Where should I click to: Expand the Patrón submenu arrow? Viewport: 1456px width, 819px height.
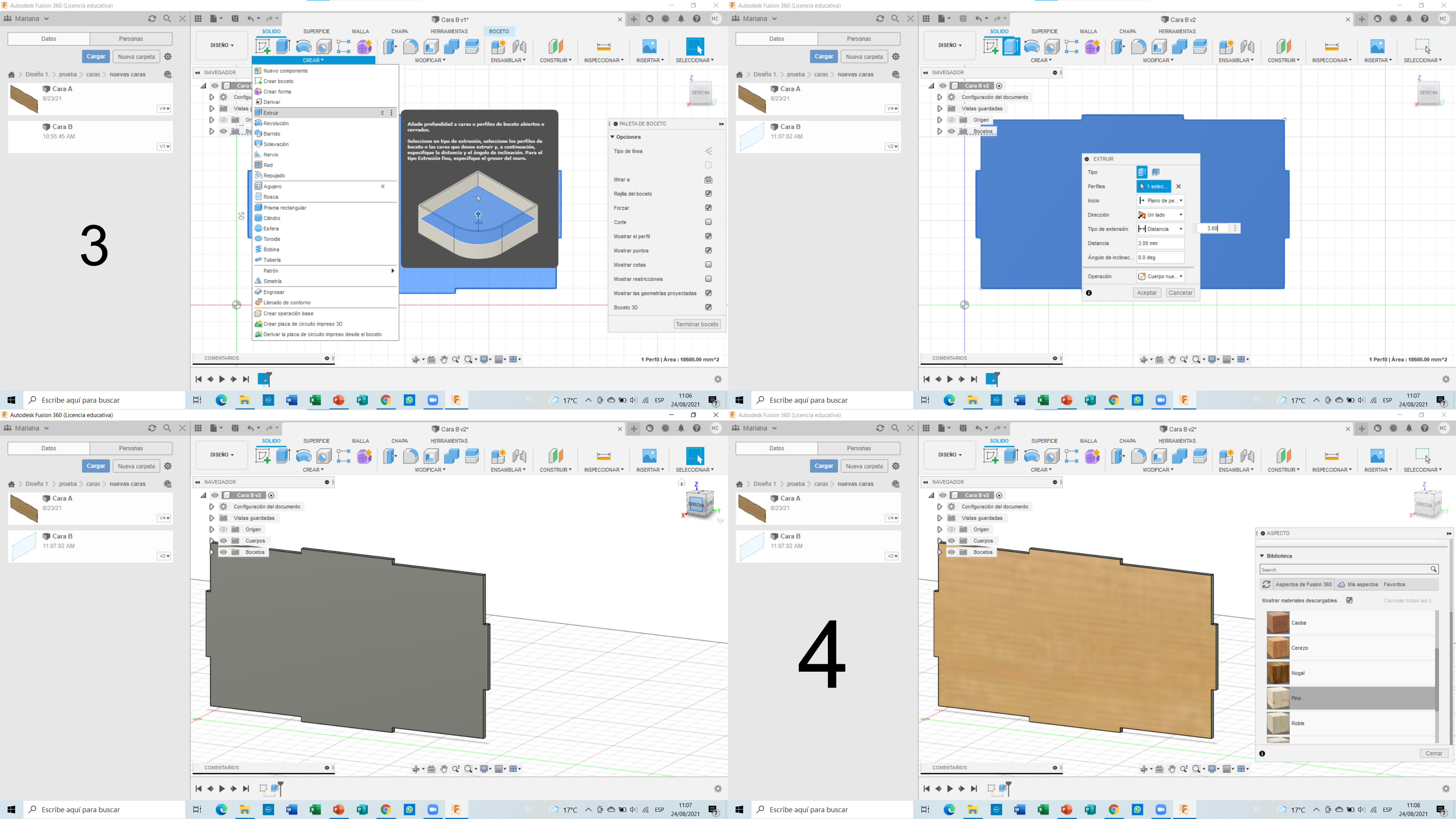[392, 271]
